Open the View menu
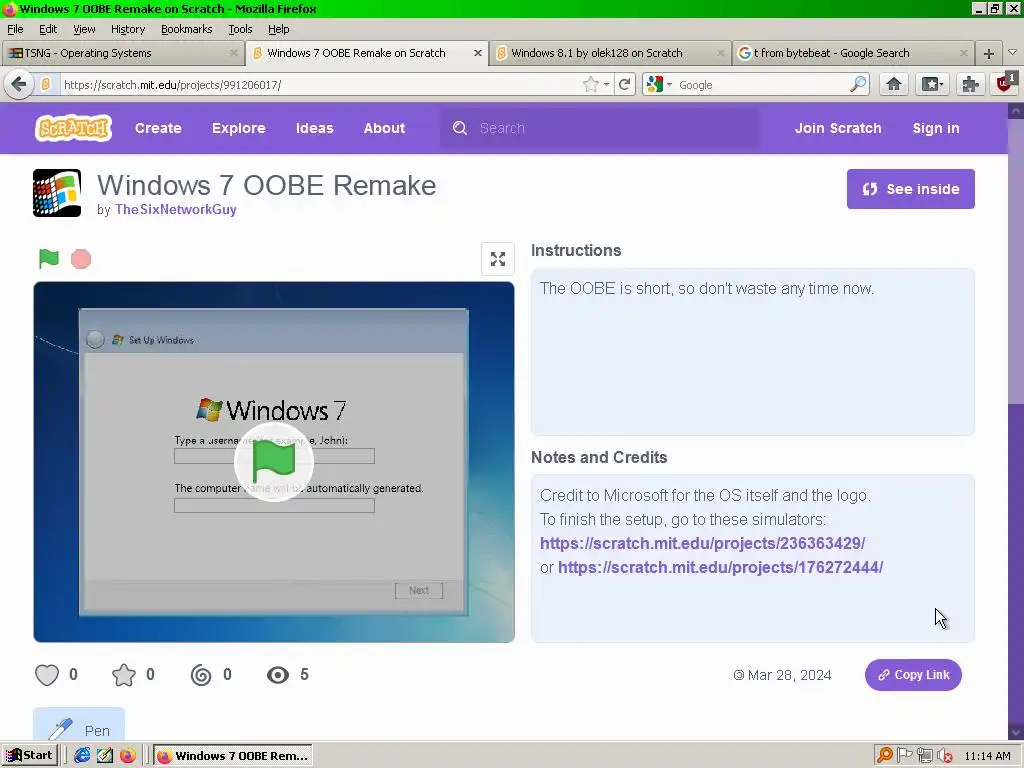The width and height of the screenshot is (1024, 768). 84,29
